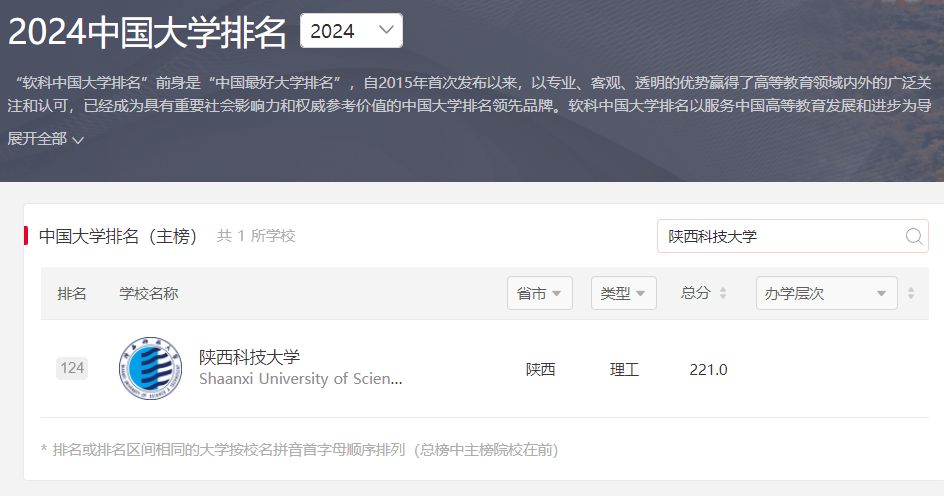This screenshot has width=944, height=496.
Task: Click the 排名 column header
Action: click(72, 293)
